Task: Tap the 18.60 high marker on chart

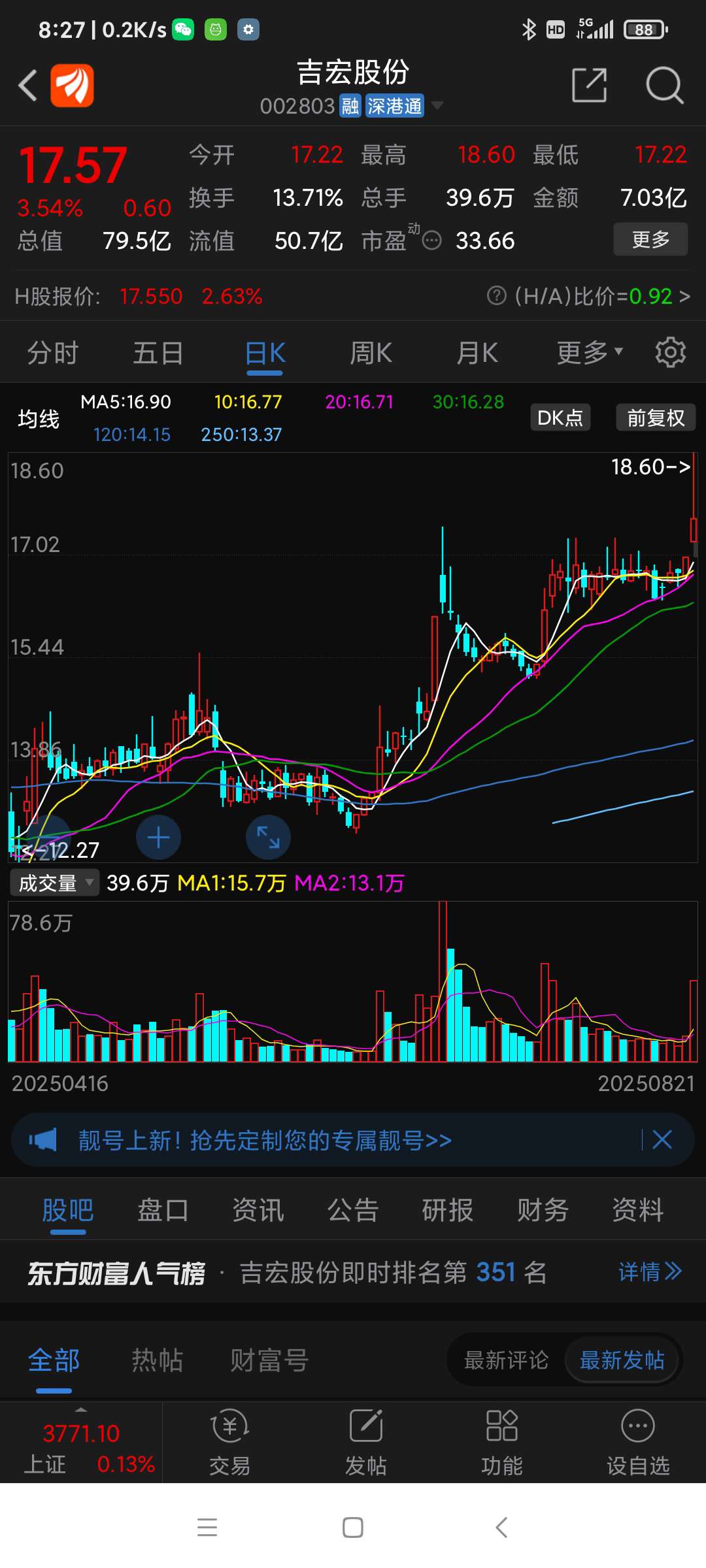Action: 650,466
